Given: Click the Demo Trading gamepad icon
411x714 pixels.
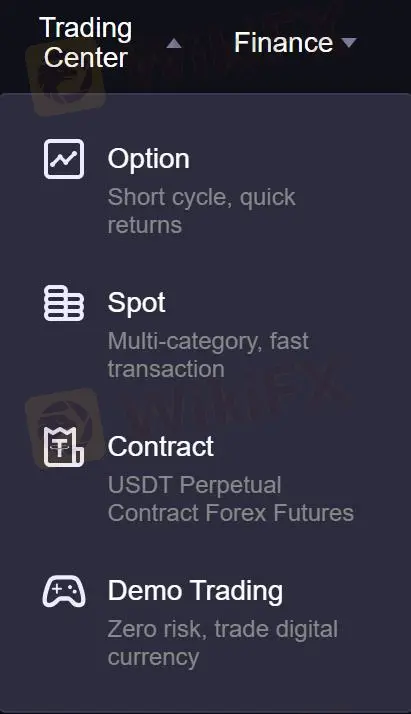Looking at the screenshot, I should [64, 591].
